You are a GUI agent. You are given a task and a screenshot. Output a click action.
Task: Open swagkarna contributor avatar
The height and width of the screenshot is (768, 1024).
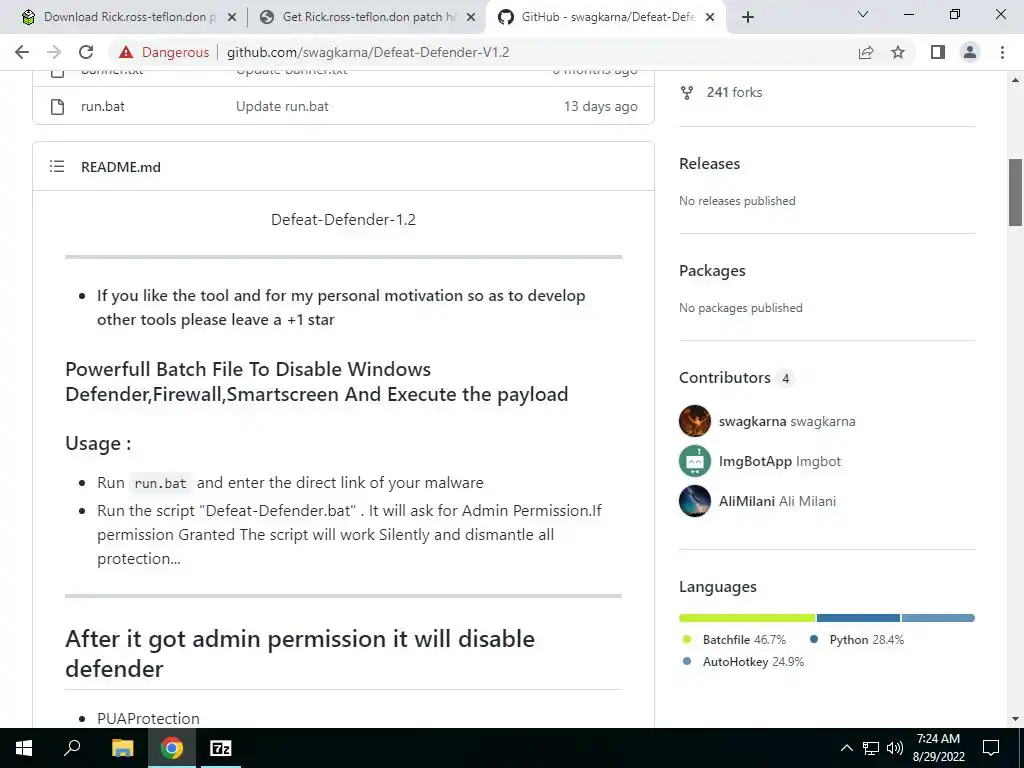click(695, 421)
